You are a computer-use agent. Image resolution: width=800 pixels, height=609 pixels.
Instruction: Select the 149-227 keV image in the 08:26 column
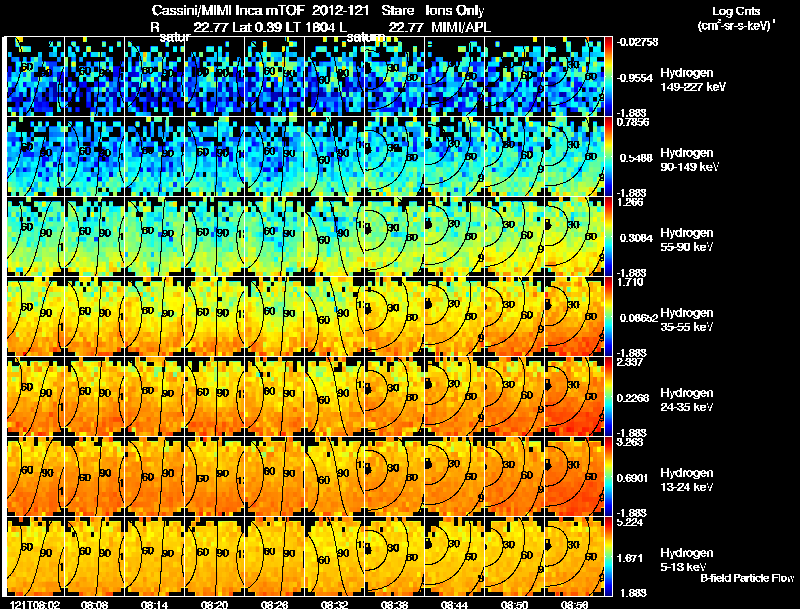(275, 77)
